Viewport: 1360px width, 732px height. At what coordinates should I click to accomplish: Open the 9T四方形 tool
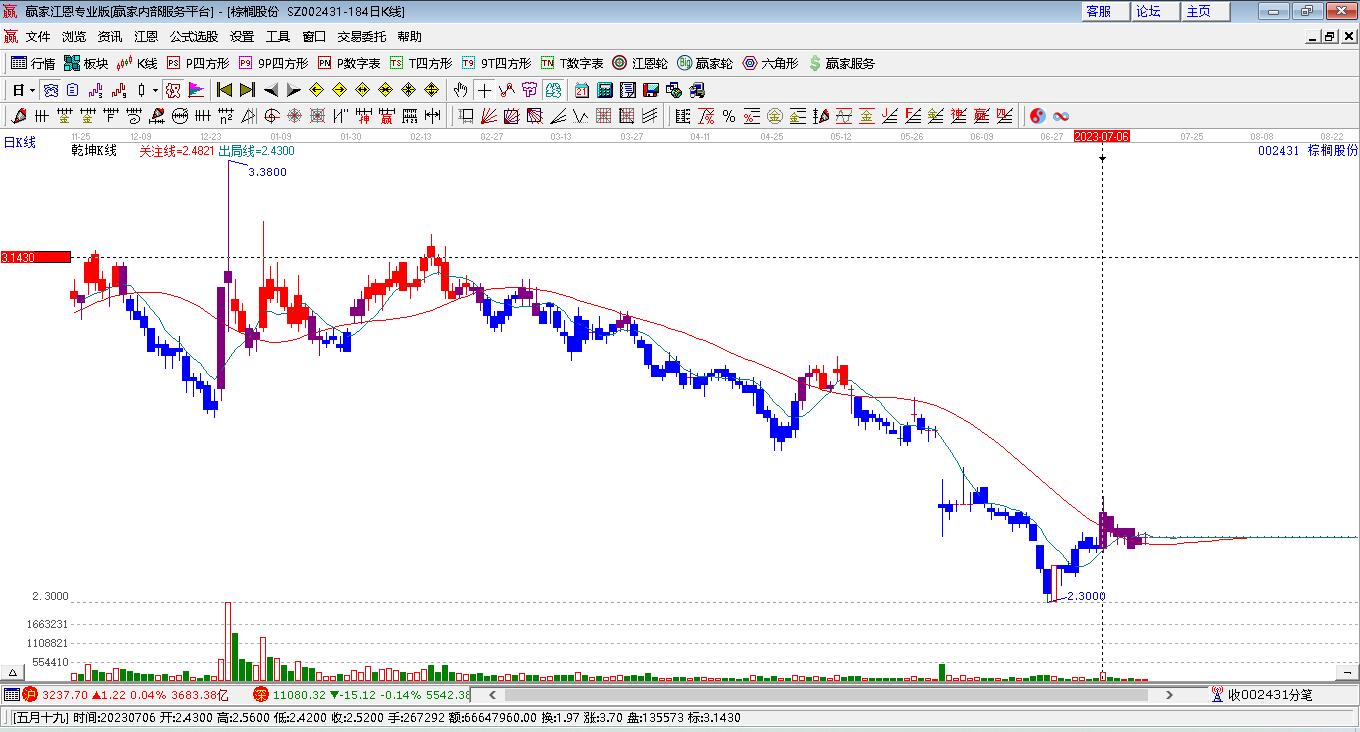(x=496, y=63)
